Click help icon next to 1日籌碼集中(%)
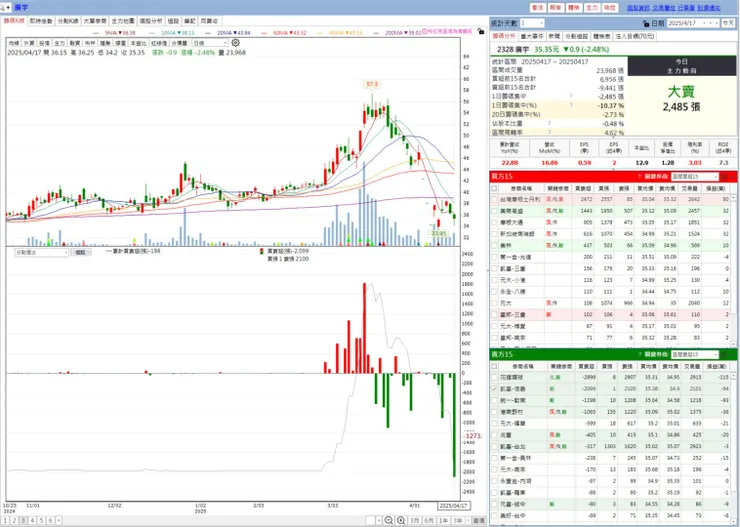This screenshot has height=527, width=740. tap(571, 105)
